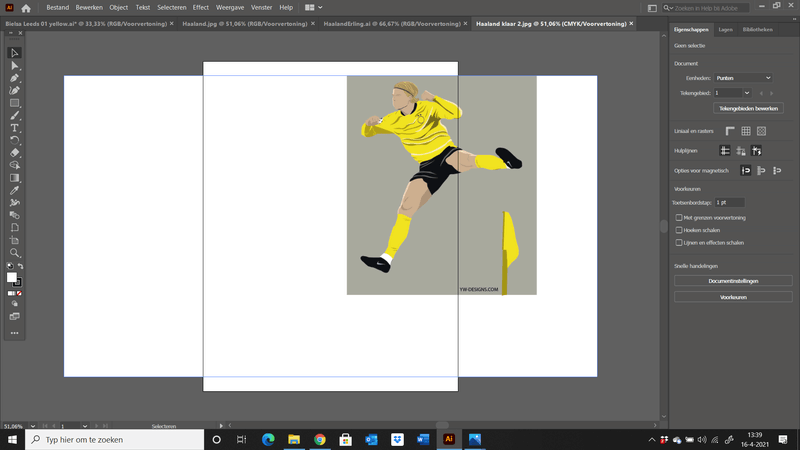
Task: Toggle snap to pixel option
Action: (x=761, y=170)
